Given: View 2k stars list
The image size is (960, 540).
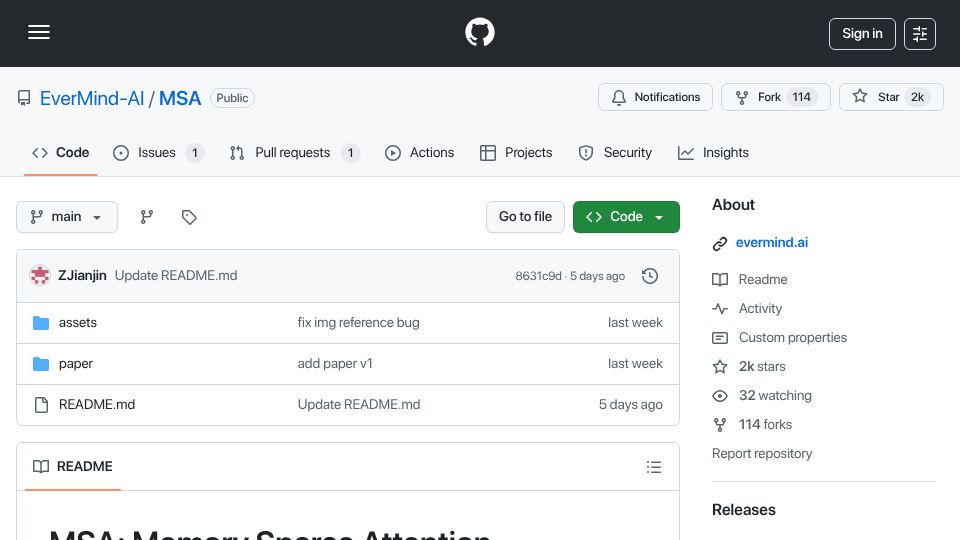Looking at the screenshot, I should click(x=762, y=367).
